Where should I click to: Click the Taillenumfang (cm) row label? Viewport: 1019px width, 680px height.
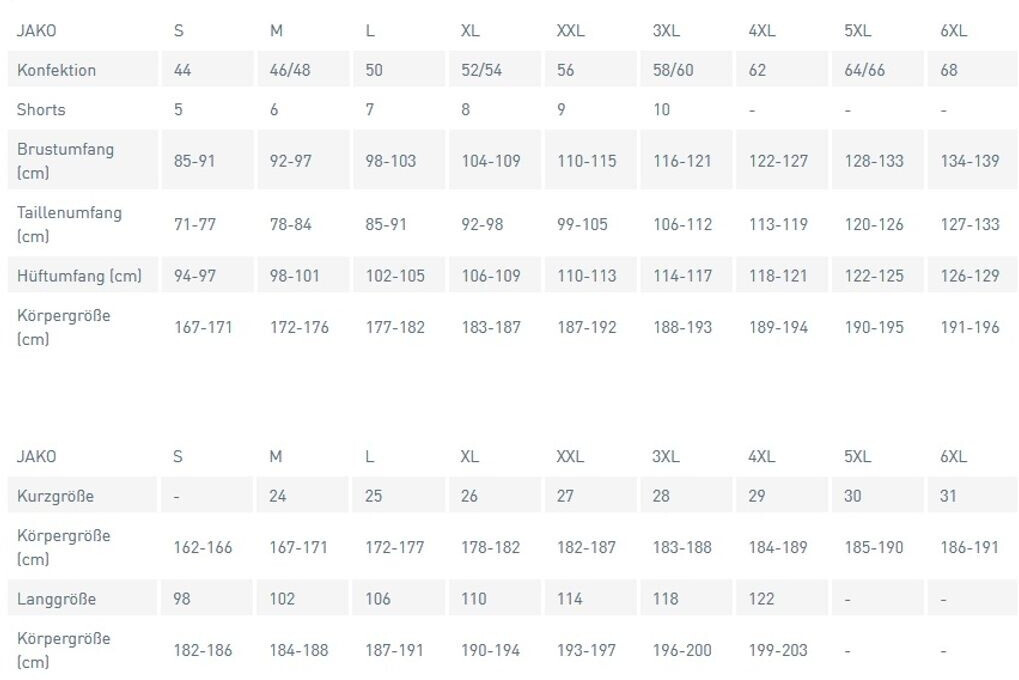point(69,224)
